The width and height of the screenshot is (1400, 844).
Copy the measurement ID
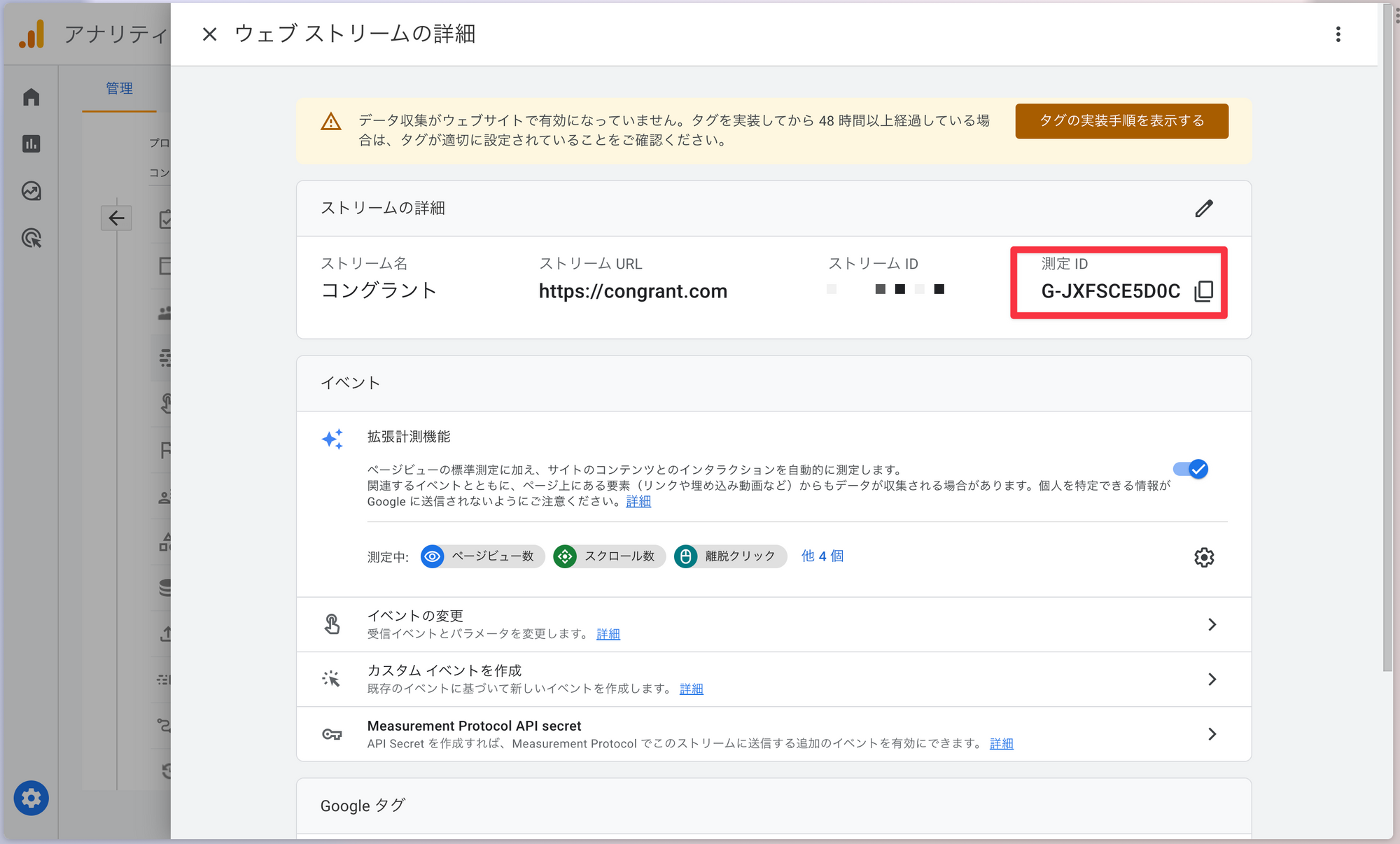(x=1203, y=291)
